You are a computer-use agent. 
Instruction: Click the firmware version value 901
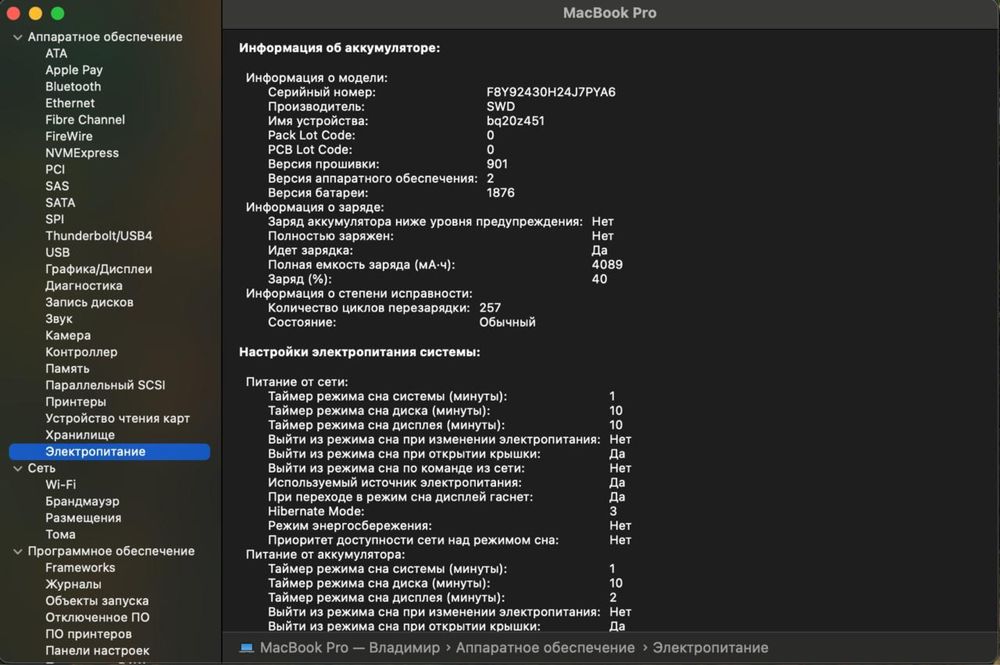click(x=497, y=164)
